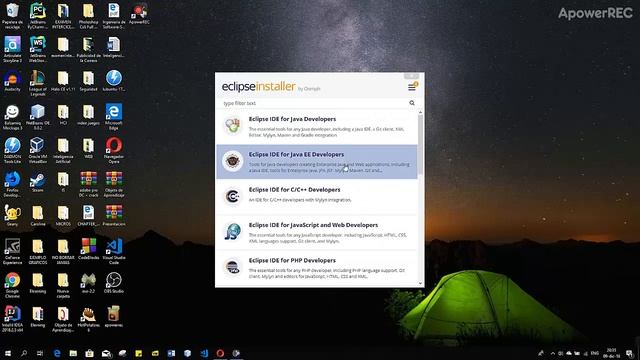Close the Eclipse Installer window

coord(411,76)
